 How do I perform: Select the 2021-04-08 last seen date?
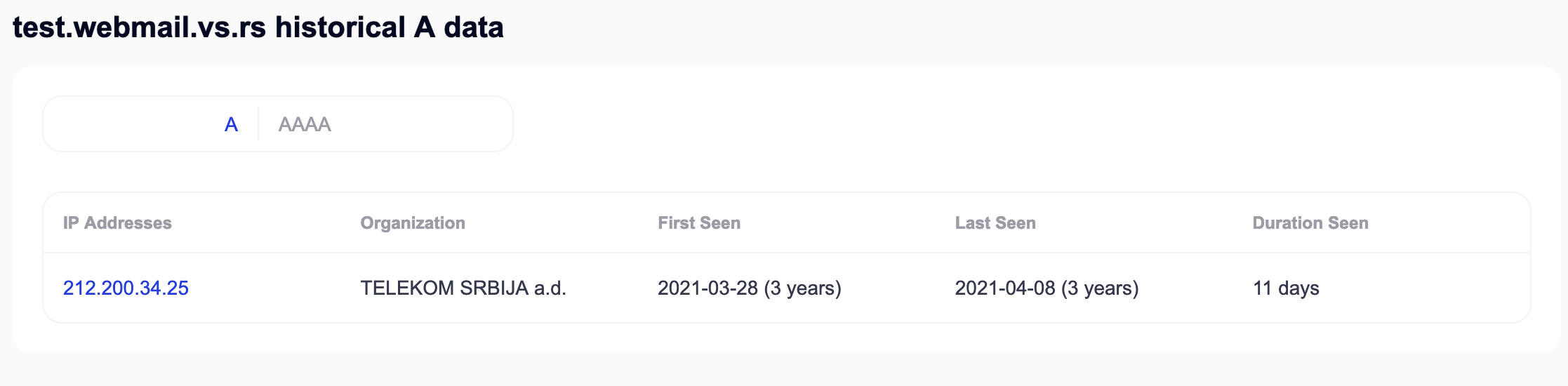(x=1005, y=288)
